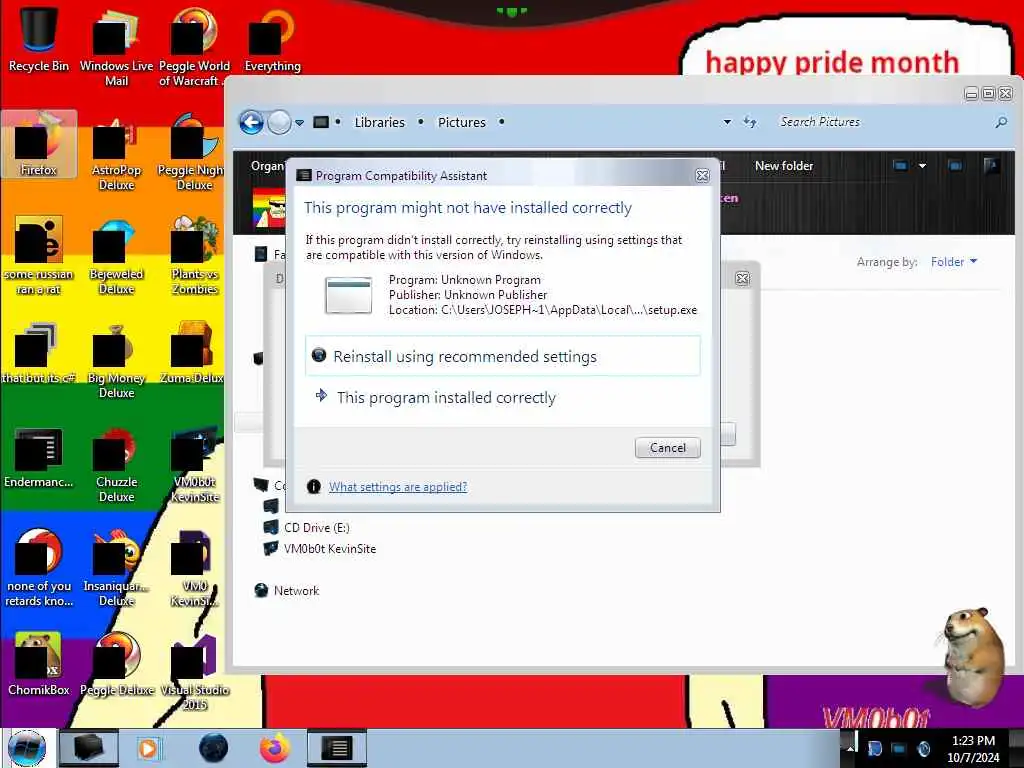Open the Arrange by Folder dropdown
The image size is (1024, 768).
[x=953, y=261]
